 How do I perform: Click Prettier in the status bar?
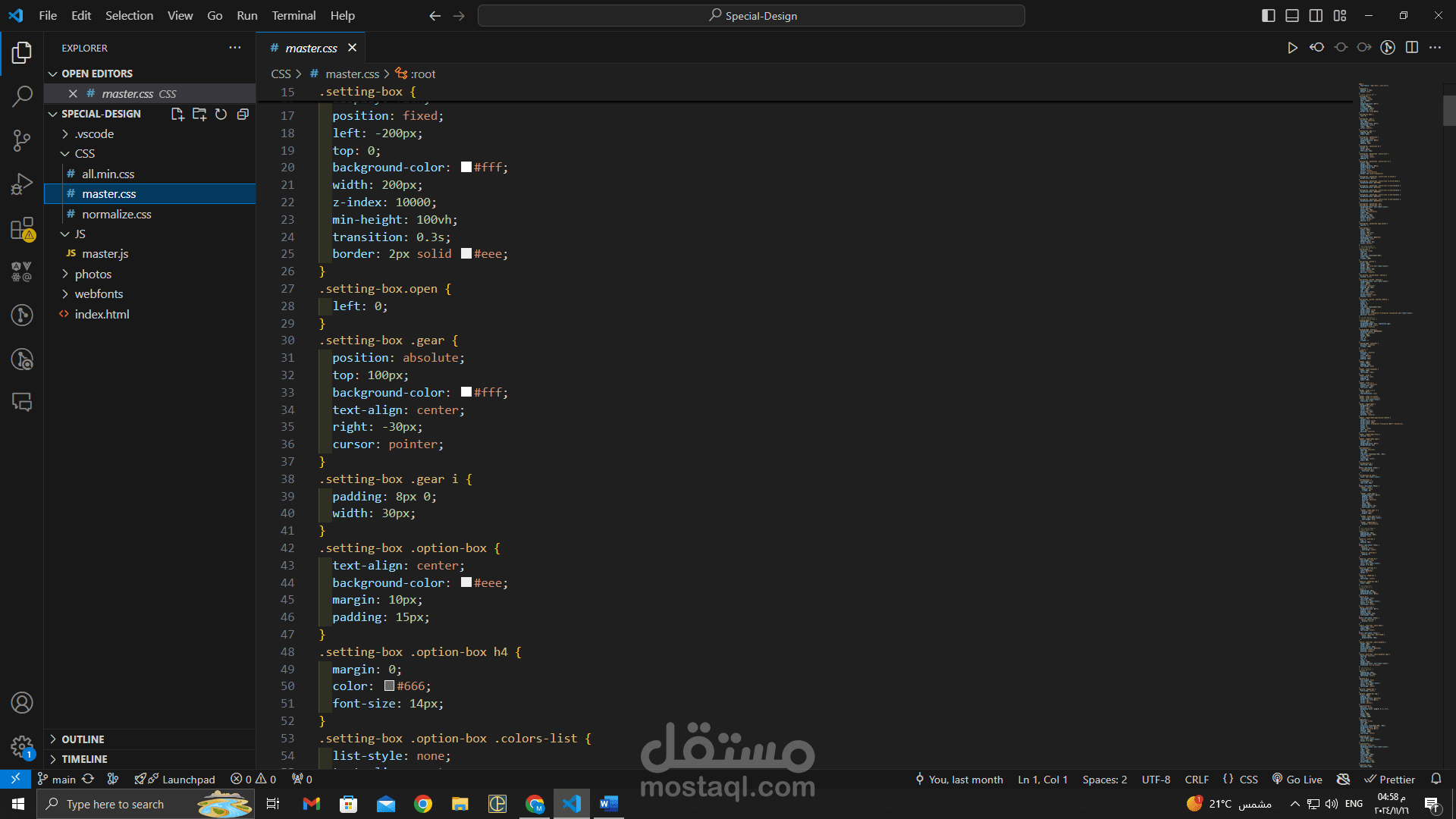pos(1390,780)
